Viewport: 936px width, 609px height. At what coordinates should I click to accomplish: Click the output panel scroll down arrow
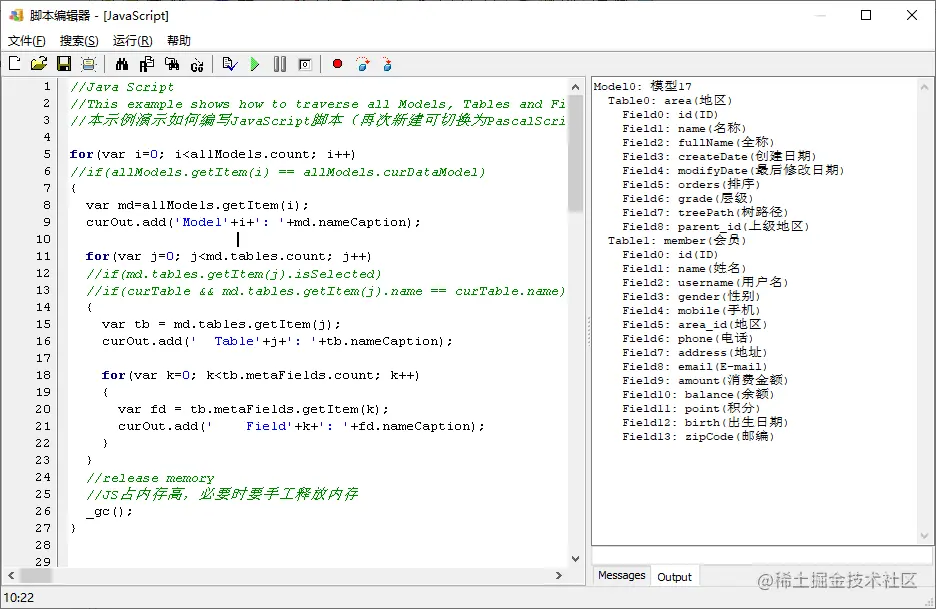[x=925, y=536]
